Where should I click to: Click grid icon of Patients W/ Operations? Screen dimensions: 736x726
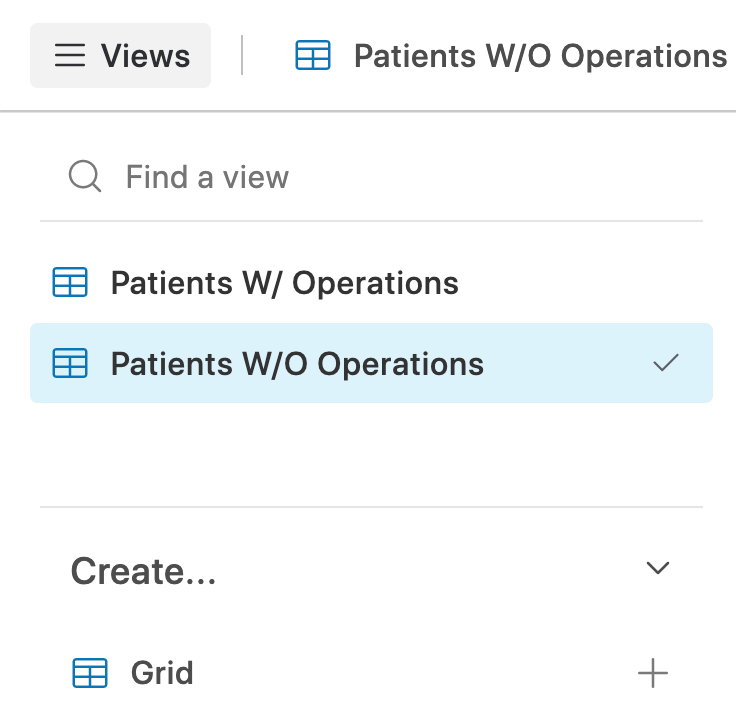click(69, 282)
